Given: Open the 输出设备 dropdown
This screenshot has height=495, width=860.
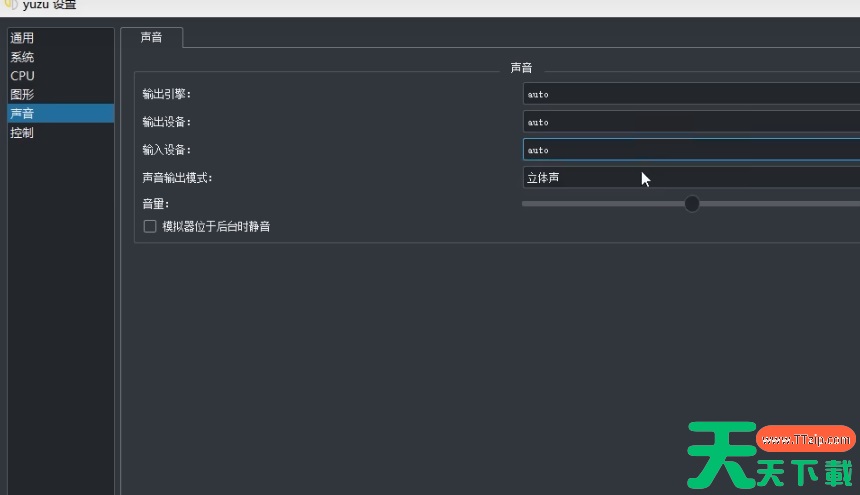Looking at the screenshot, I should (x=691, y=122).
